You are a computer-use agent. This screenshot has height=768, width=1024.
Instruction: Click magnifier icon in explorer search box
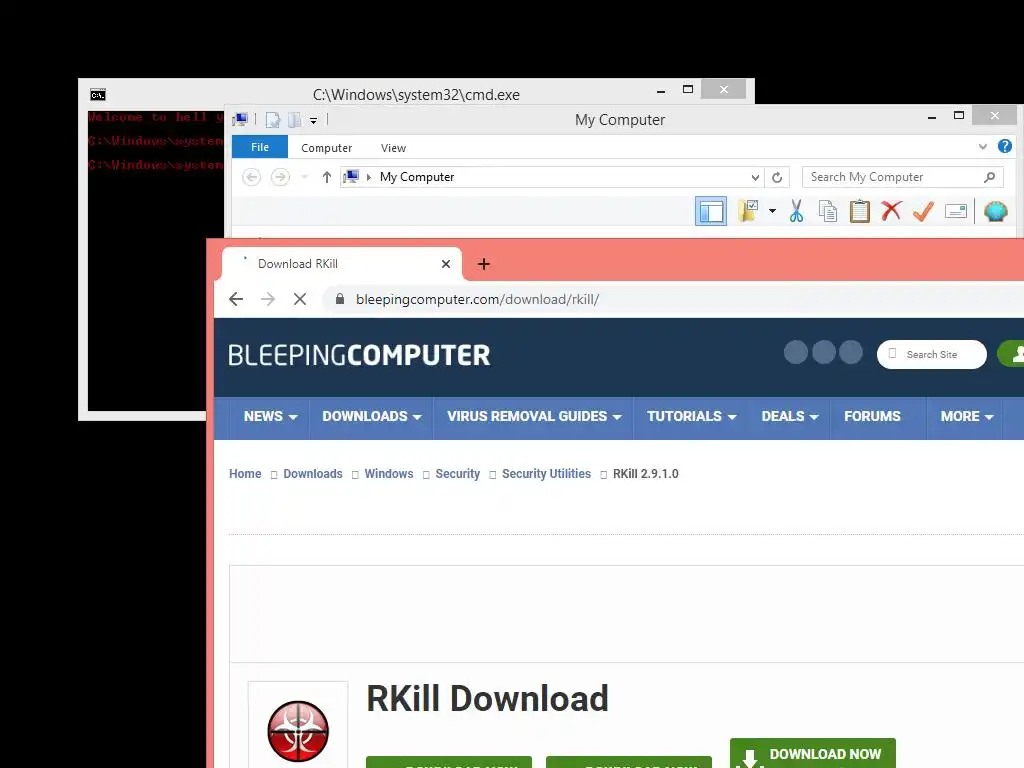(x=989, y=177)
